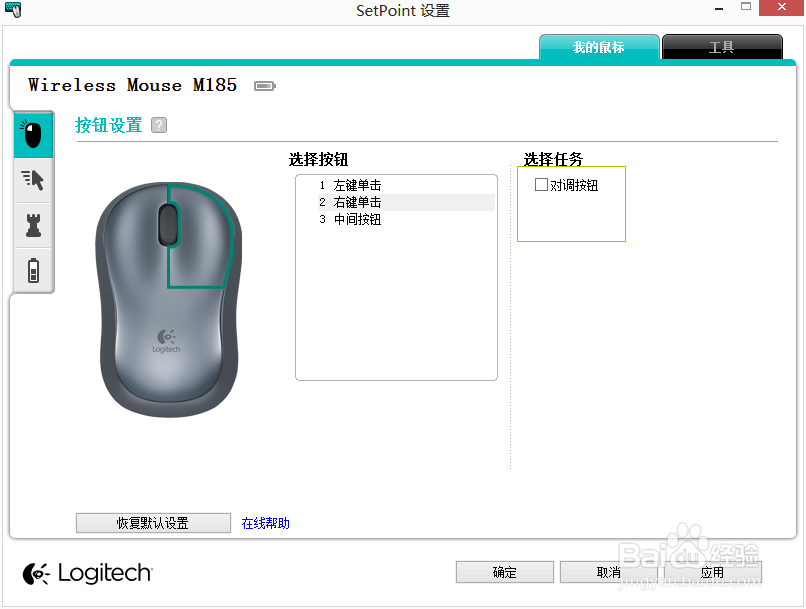Open the button settings sidebar icon
The width and height of the screenshot is (806, 609).
33,136
